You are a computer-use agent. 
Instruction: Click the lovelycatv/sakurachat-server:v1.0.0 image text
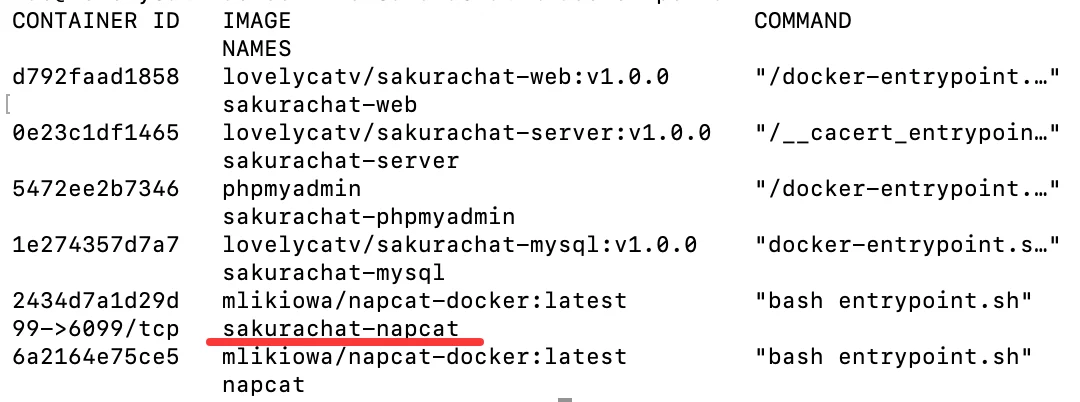pyautogui.click(x=467, y=132)
